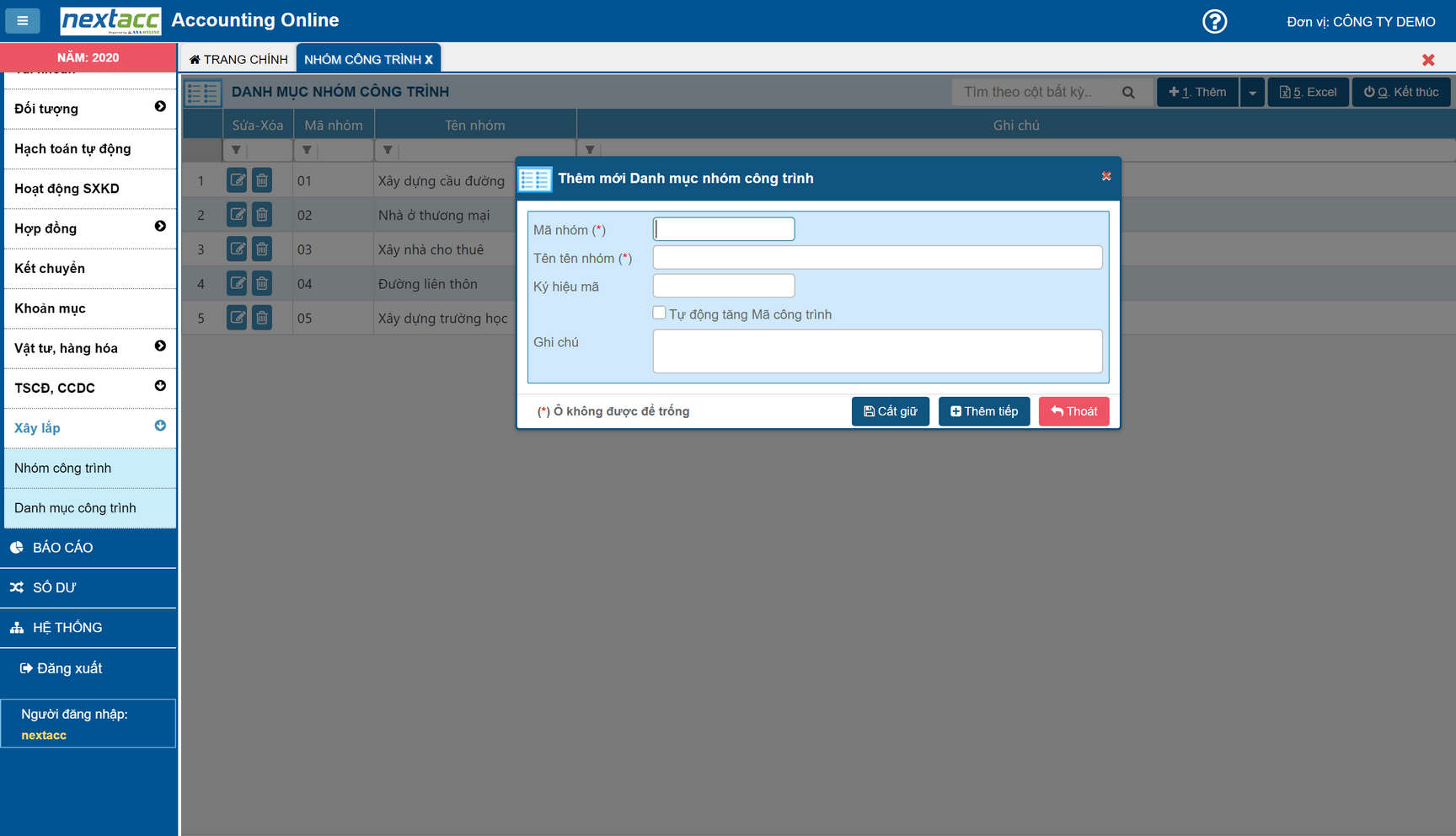Screen dimensions: 1456x836
Task: Click delete trash icon for row 02
Action: 262,215
